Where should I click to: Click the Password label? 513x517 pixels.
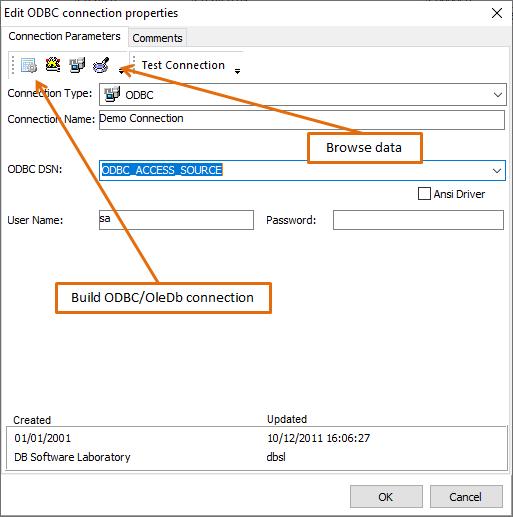(291, 220)
